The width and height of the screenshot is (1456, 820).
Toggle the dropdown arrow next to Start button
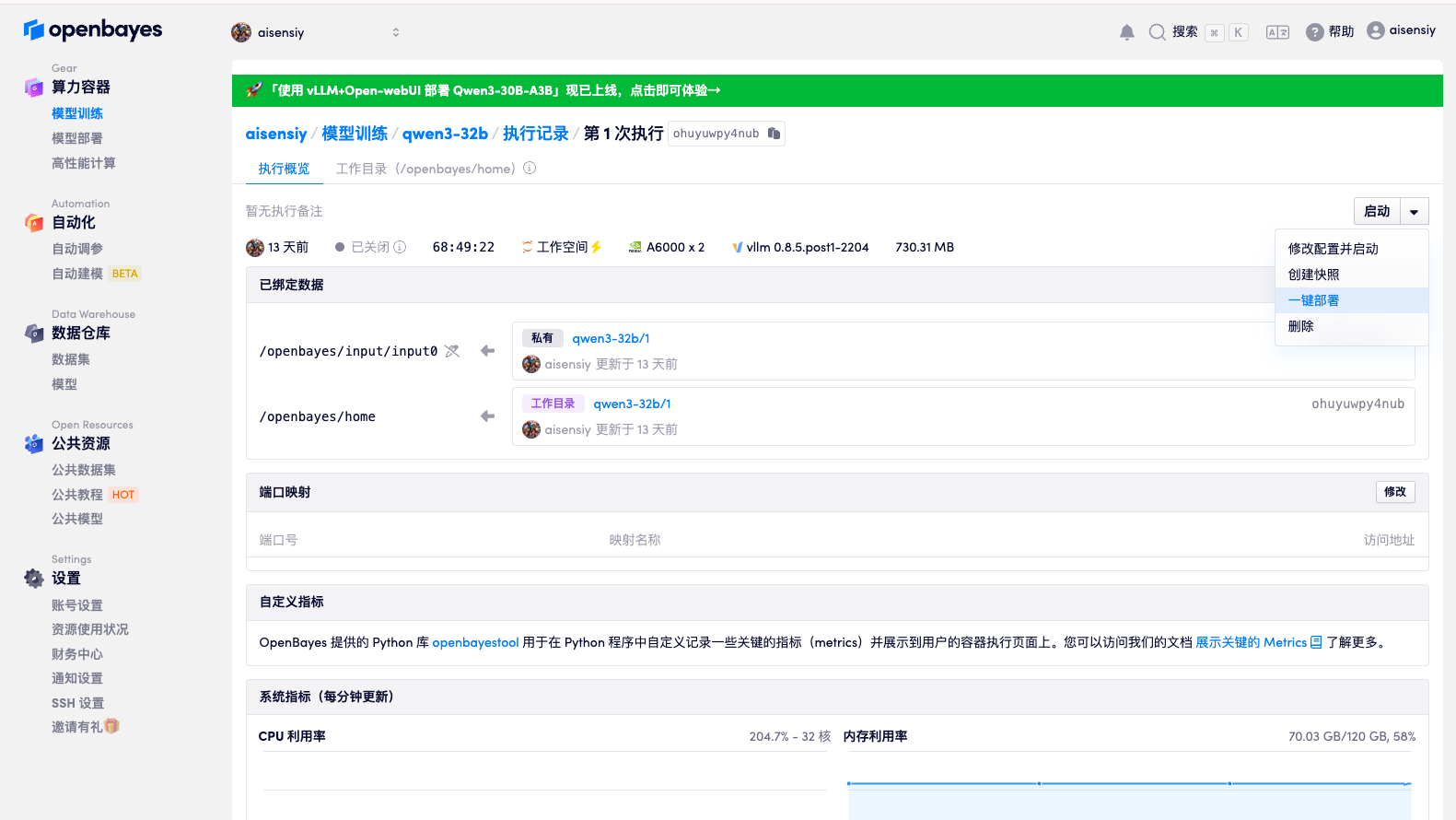1414,212
